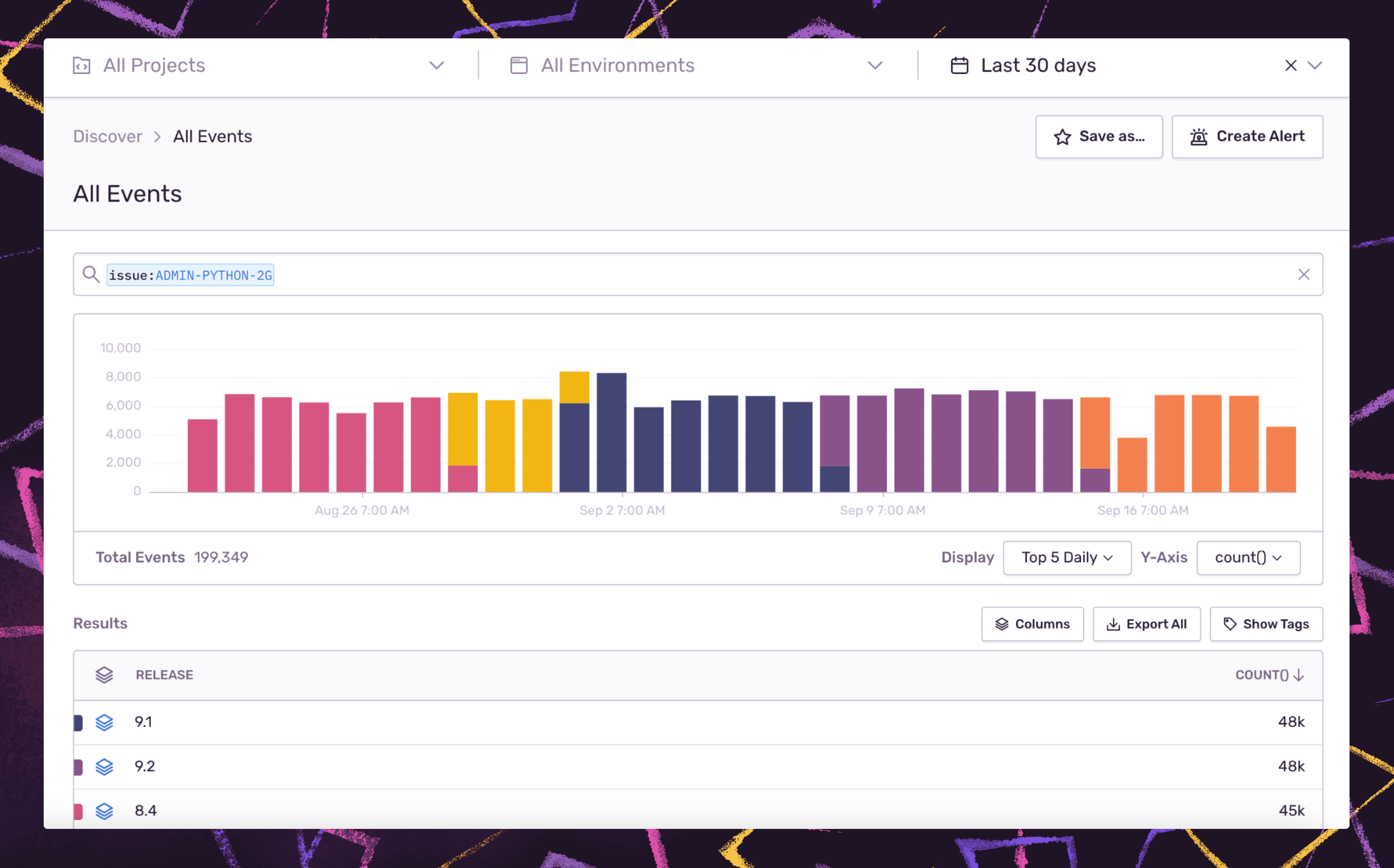
Task: Expand the All Environments selector
Action: click(x=875, y=66)
